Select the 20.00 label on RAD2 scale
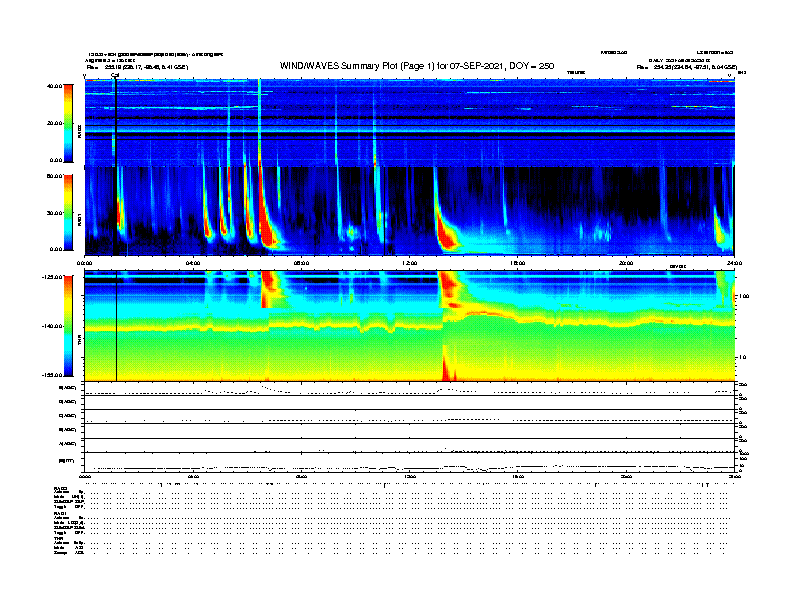The image size is (792, 612). pyautogui.click(x=54, y=123)
